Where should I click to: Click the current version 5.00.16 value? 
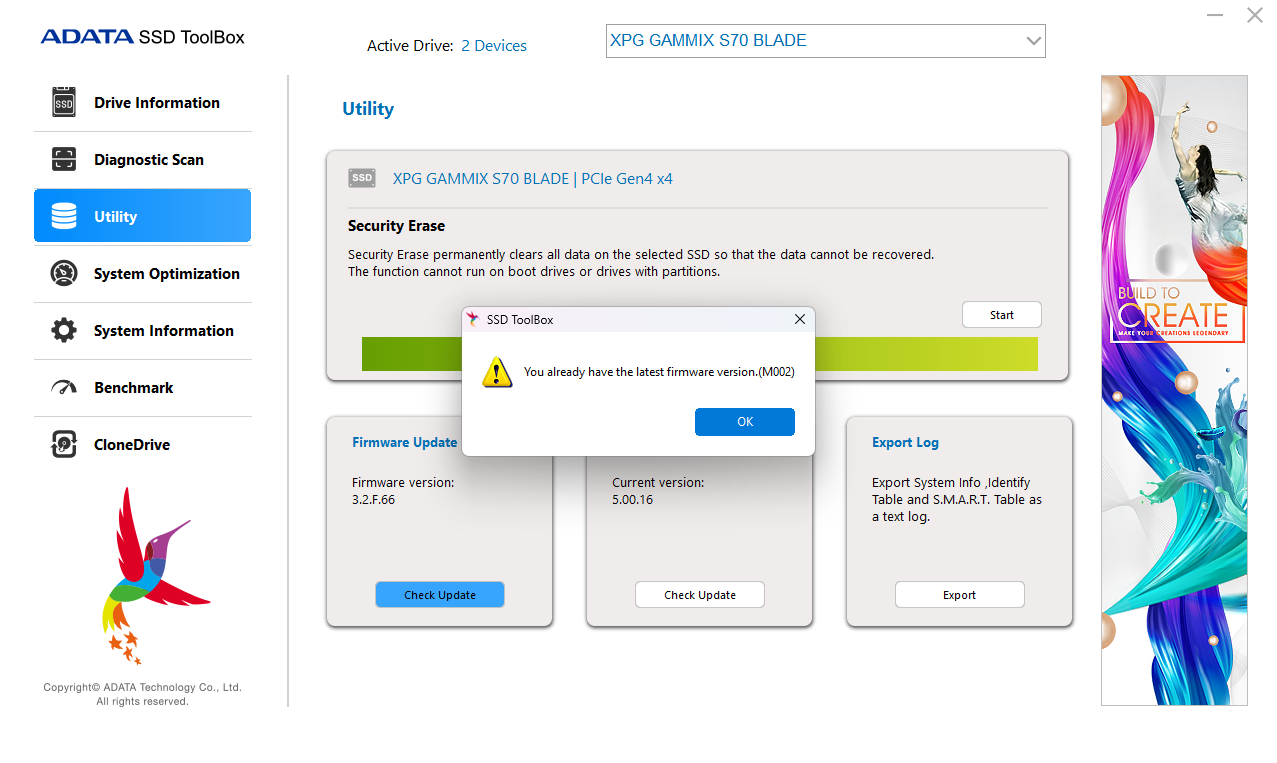[x=632, y=500]
